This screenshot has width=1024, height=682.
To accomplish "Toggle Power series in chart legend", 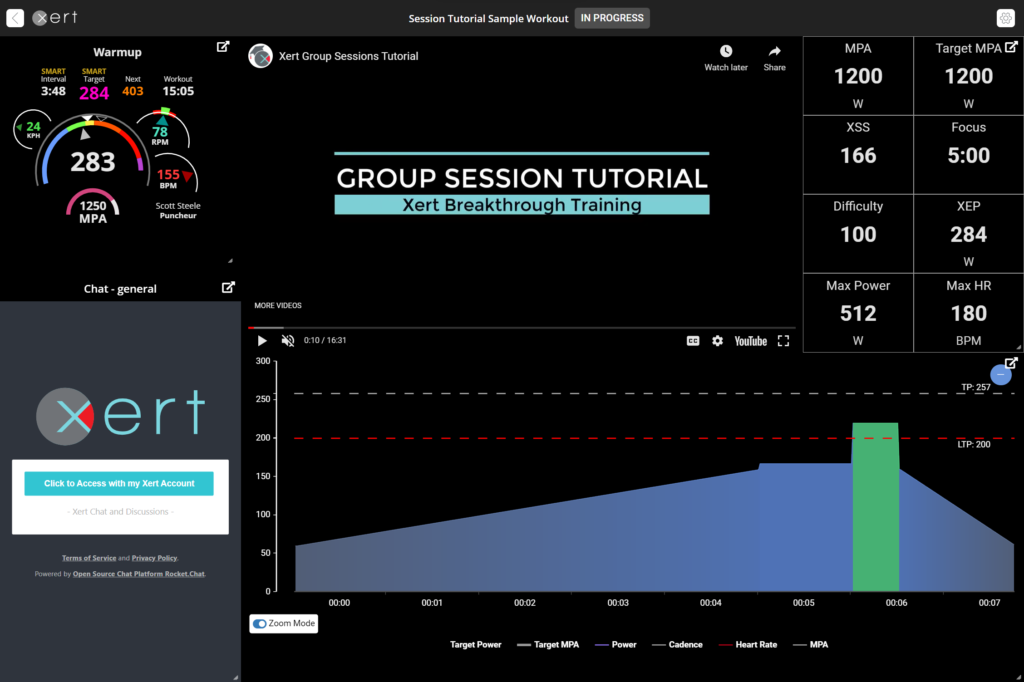I will (x=616, y=645).
